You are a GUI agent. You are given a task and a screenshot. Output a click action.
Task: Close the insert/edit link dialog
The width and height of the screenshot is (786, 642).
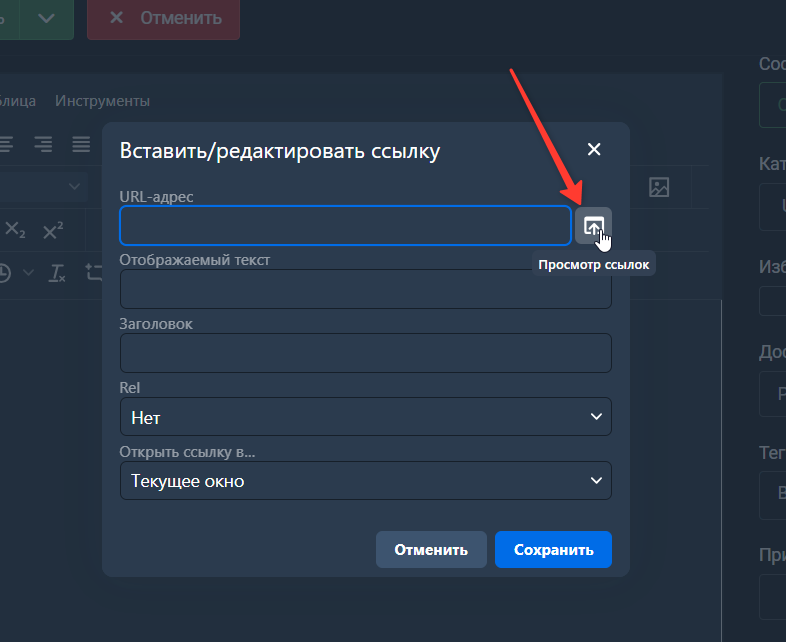point(594,149)
